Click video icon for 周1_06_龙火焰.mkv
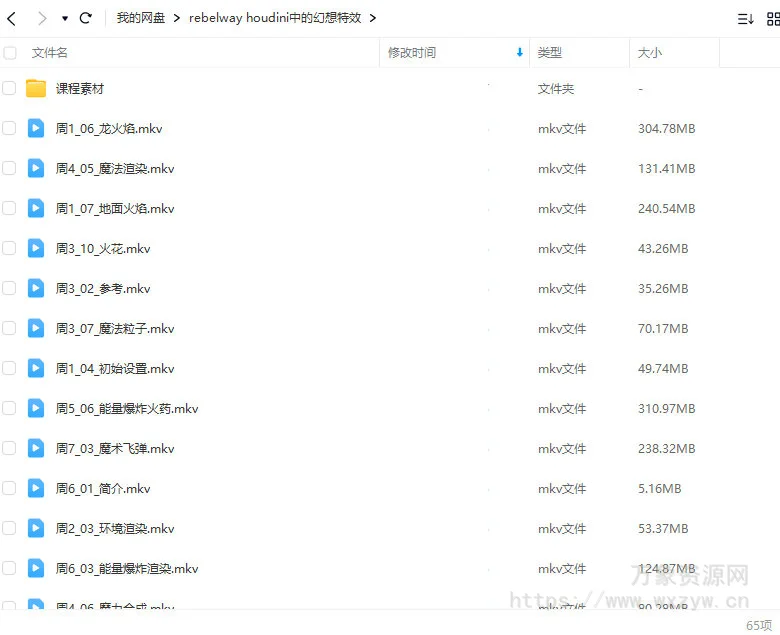Image resolution: width=780 pixels, height=635 pixels. click(x=36, y=128)
